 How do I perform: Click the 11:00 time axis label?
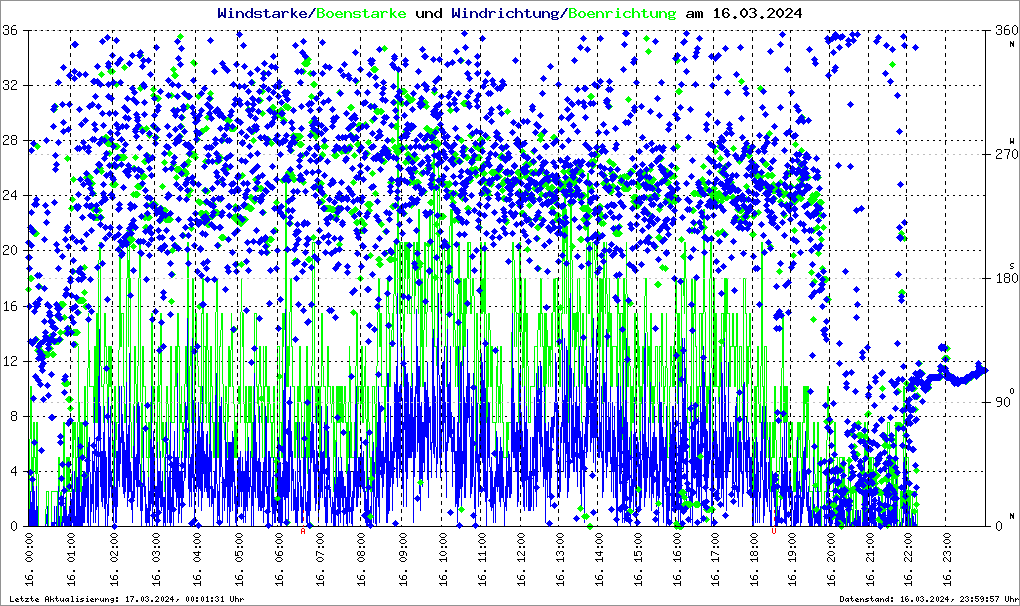[481, 559]
